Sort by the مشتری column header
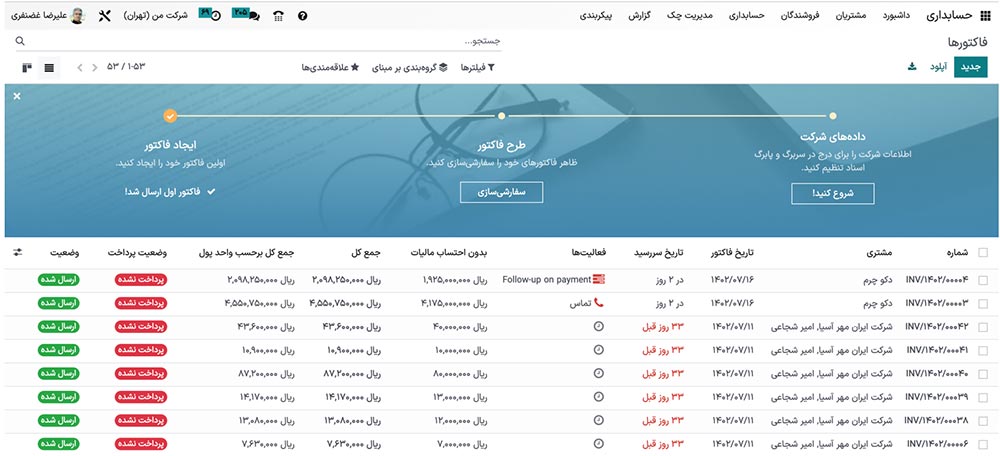Screen dimensions: 1000x456 879,253
